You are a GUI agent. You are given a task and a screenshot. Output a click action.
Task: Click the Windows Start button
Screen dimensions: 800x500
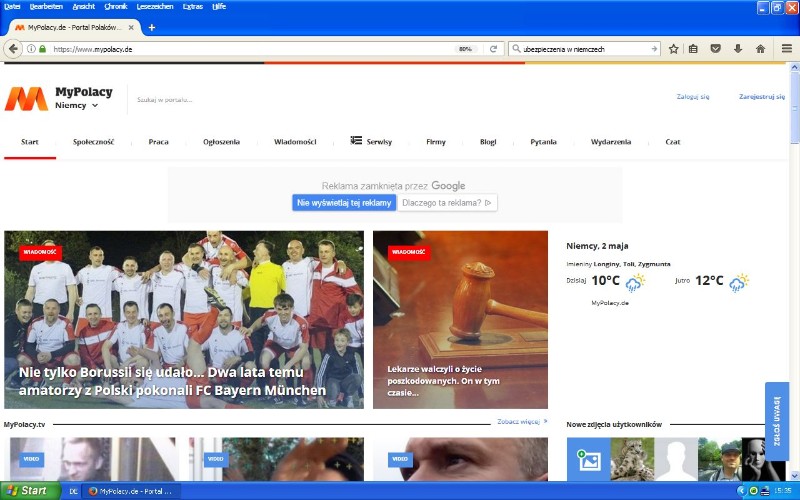28,490
